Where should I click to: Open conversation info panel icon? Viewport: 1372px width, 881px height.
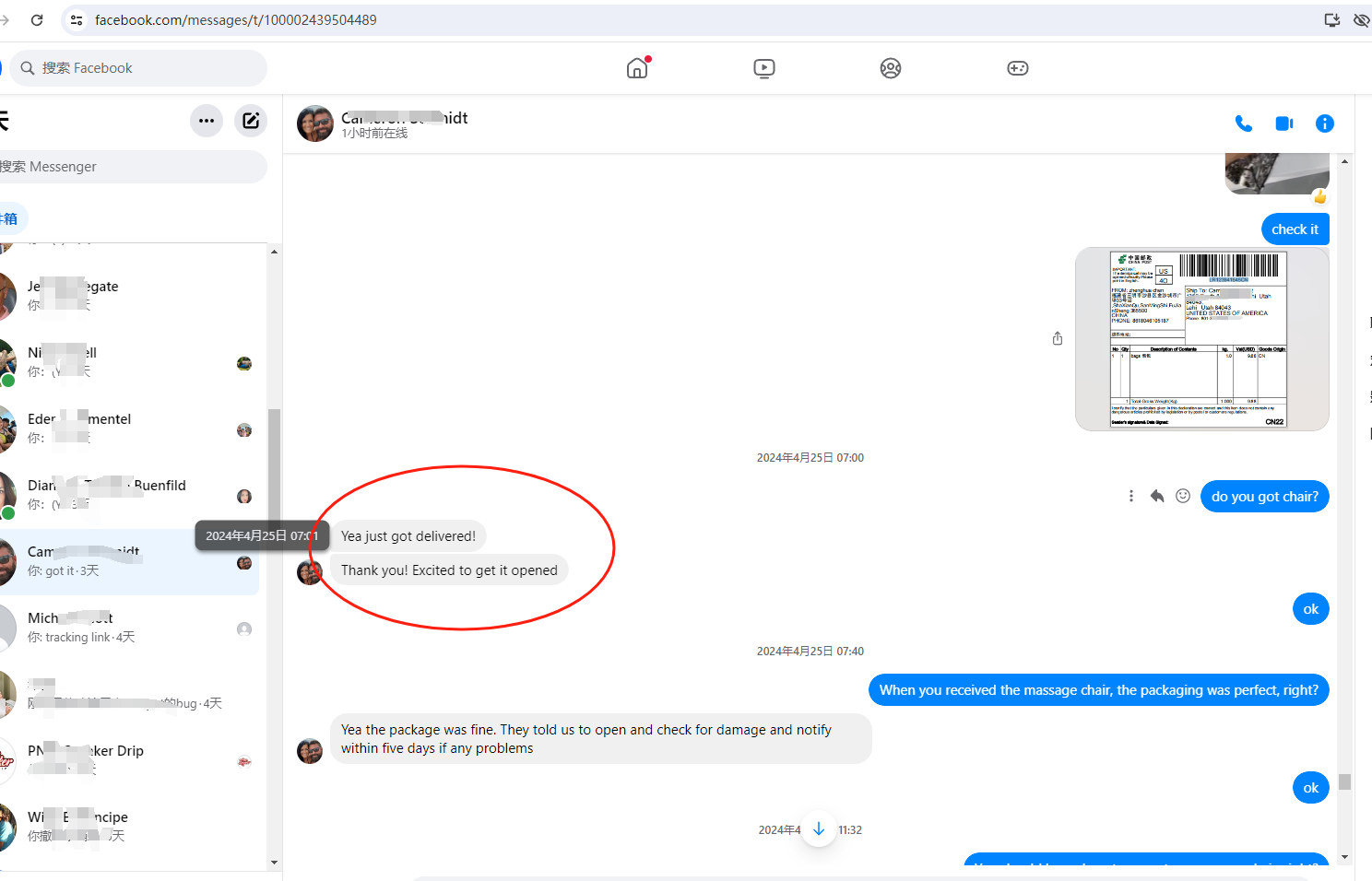[1324, 123]
